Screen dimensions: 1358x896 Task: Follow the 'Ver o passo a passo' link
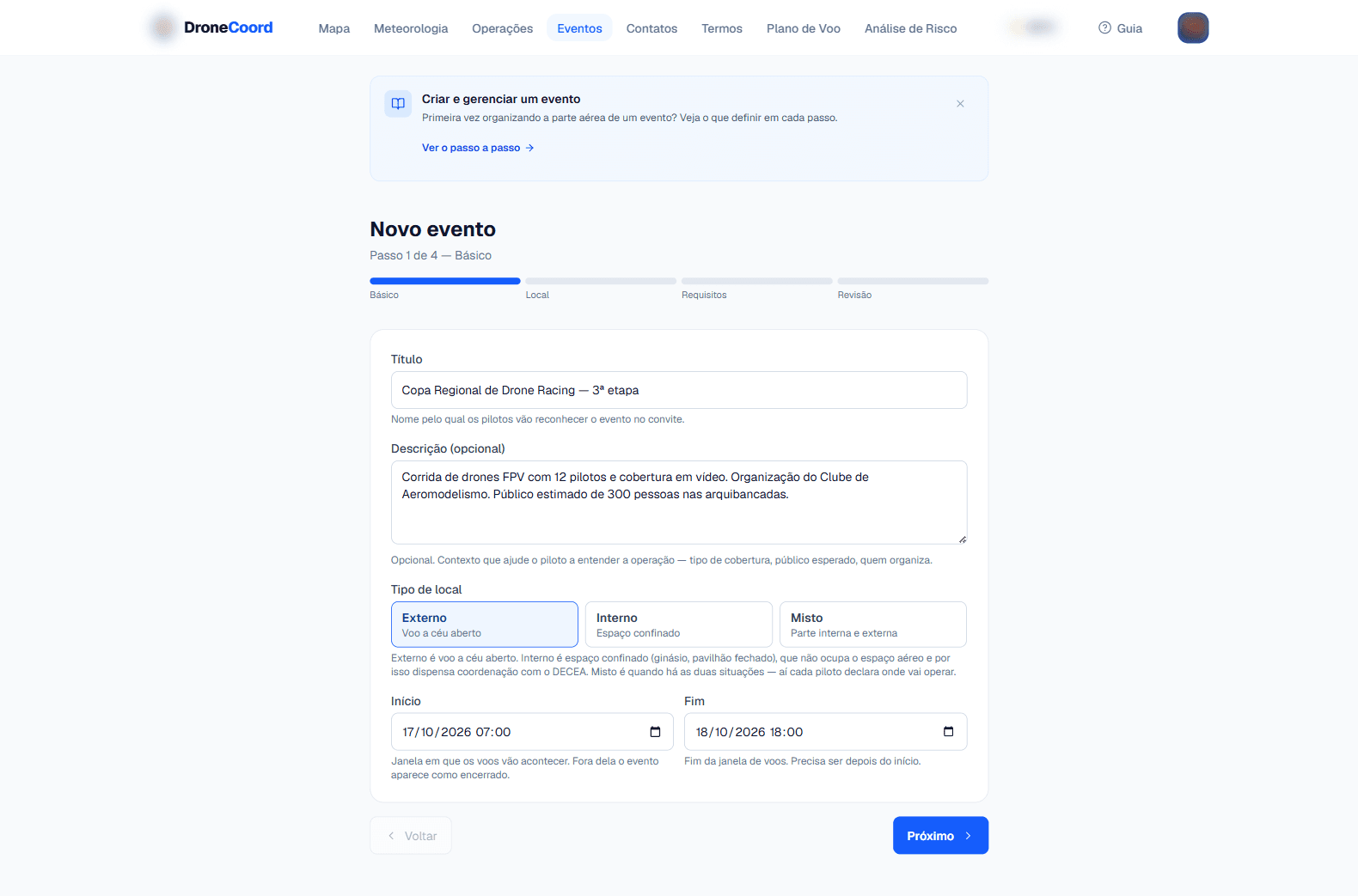[478, 148]
